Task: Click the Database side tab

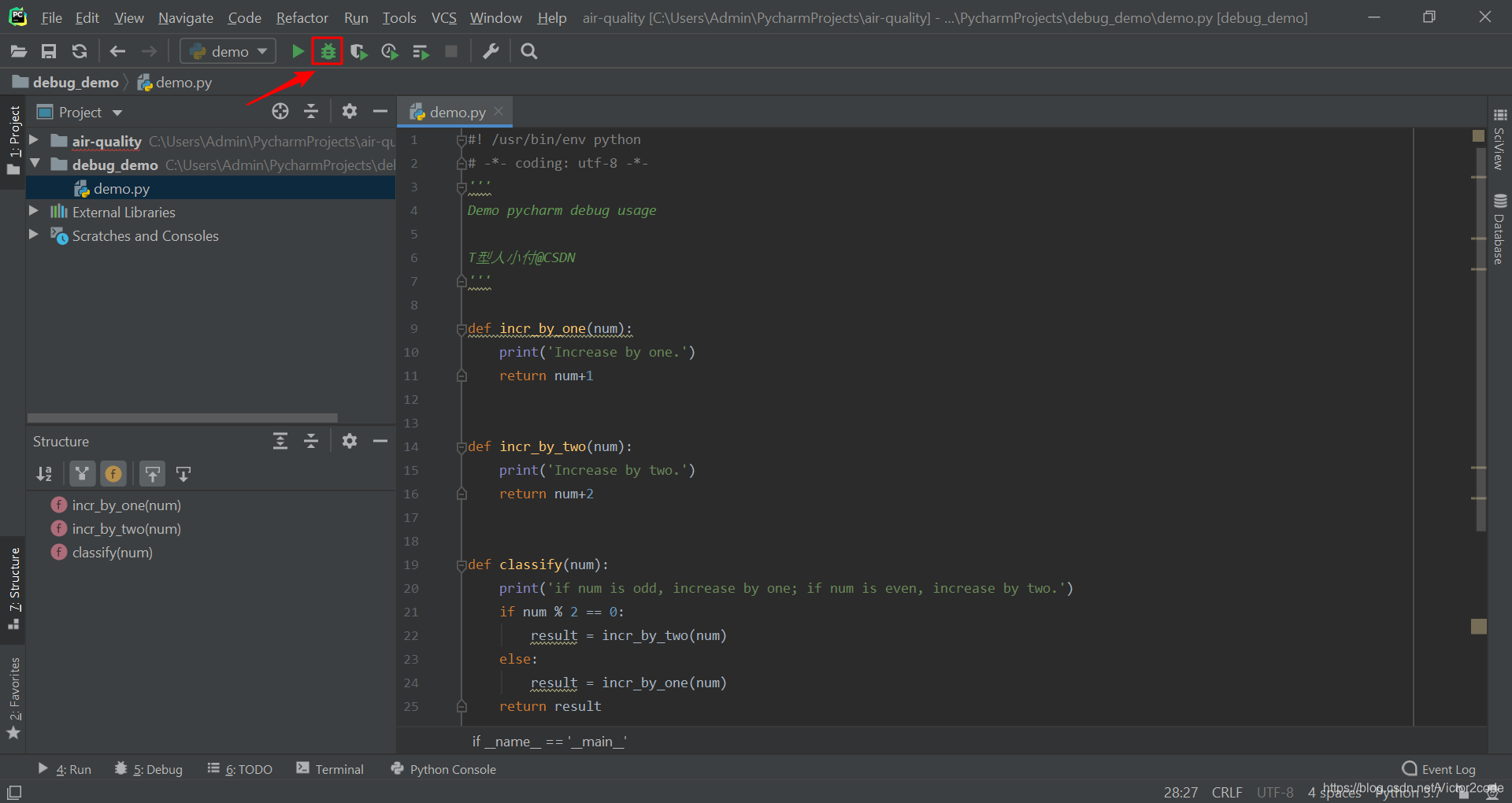Action: (1499, 228)
